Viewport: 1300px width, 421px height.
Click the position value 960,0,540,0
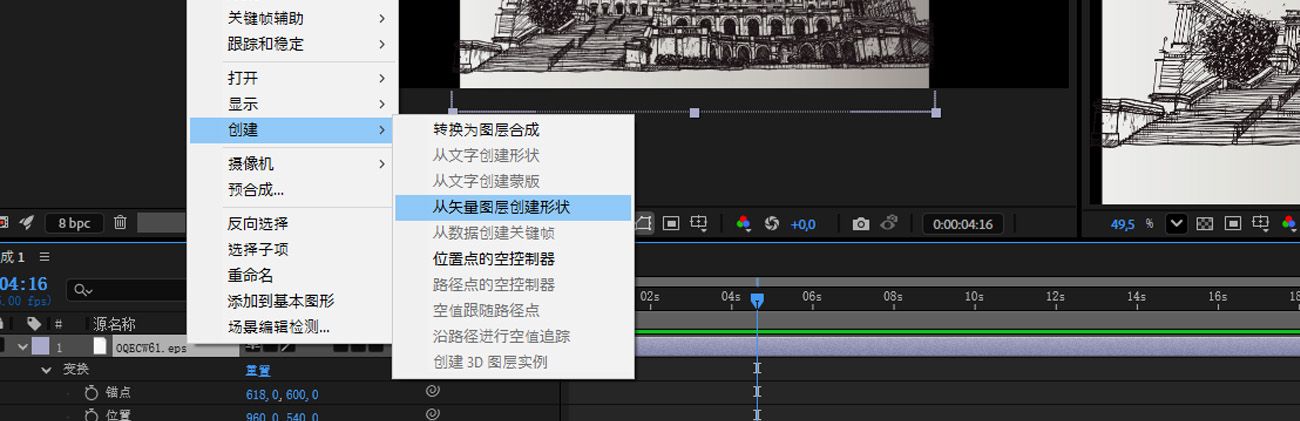[x=282, y=415]
